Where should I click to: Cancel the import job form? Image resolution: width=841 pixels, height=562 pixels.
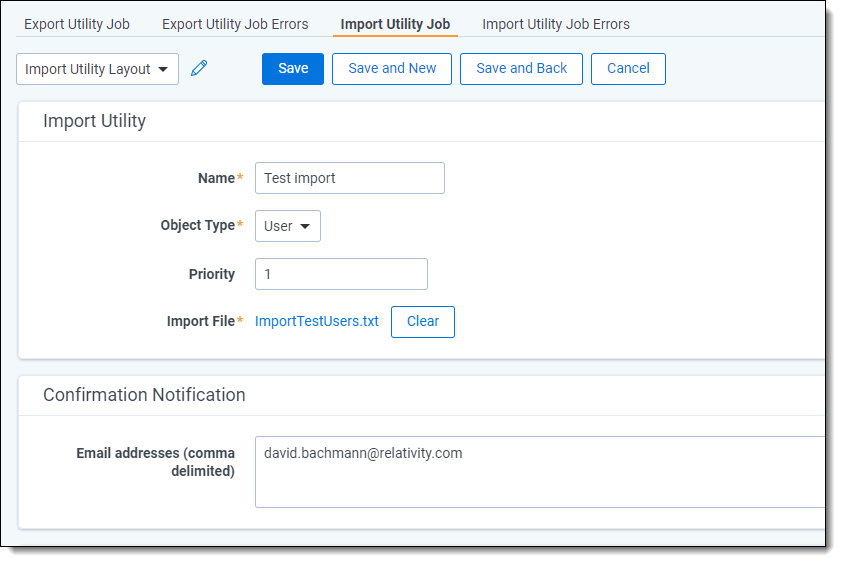click(x=628, y=69)
